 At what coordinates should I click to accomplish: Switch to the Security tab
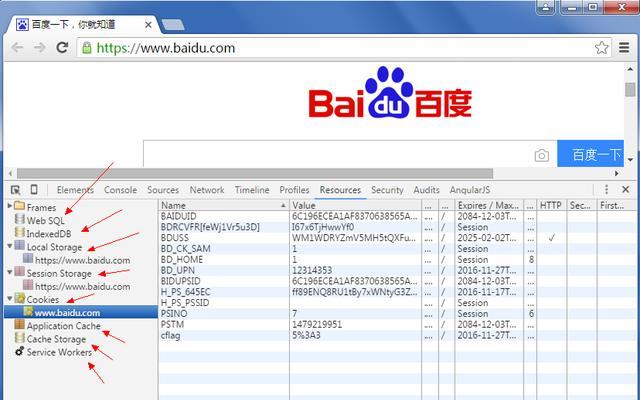(x=387, y=190)
